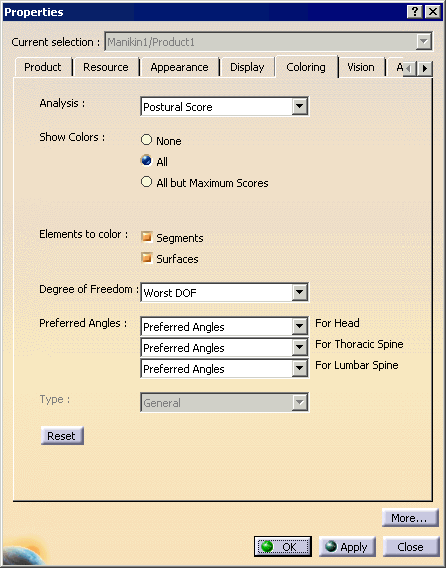Toggle the Segments checkbox
Image resolution: width=446 pixels, height=568 pixels.
[146, 237]
